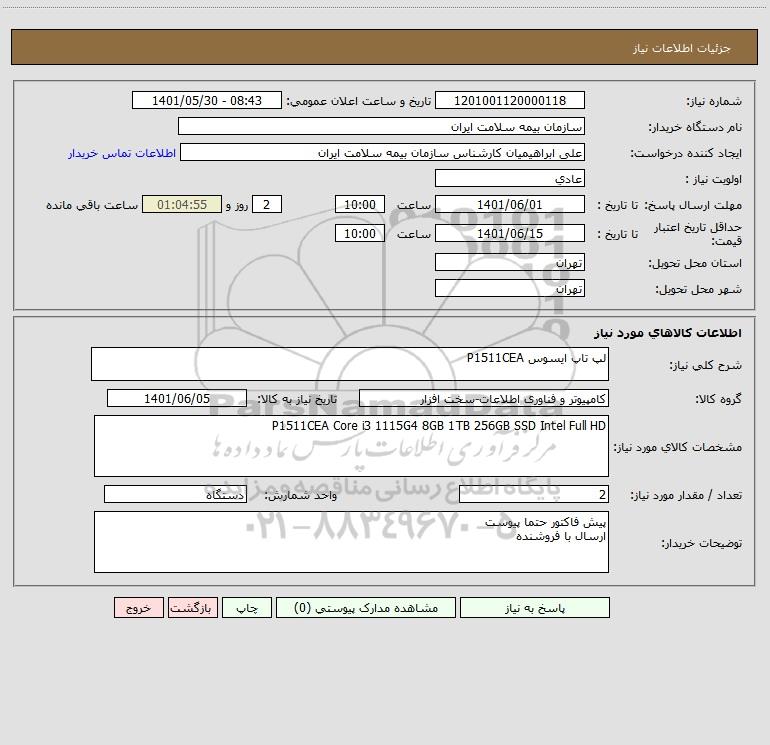770x745 pixels.
Task: Click the remaining time countdown 01:04:55
Action: pyautogui.click(x=182, y=204)
